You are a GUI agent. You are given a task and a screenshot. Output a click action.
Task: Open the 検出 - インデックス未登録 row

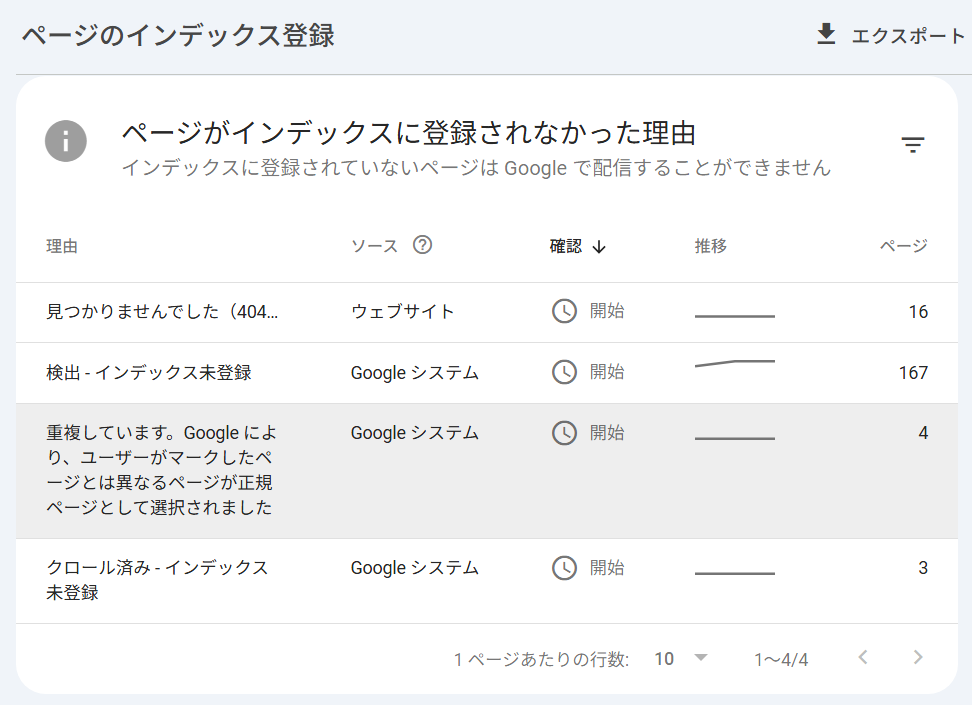(x=149, y=373)
